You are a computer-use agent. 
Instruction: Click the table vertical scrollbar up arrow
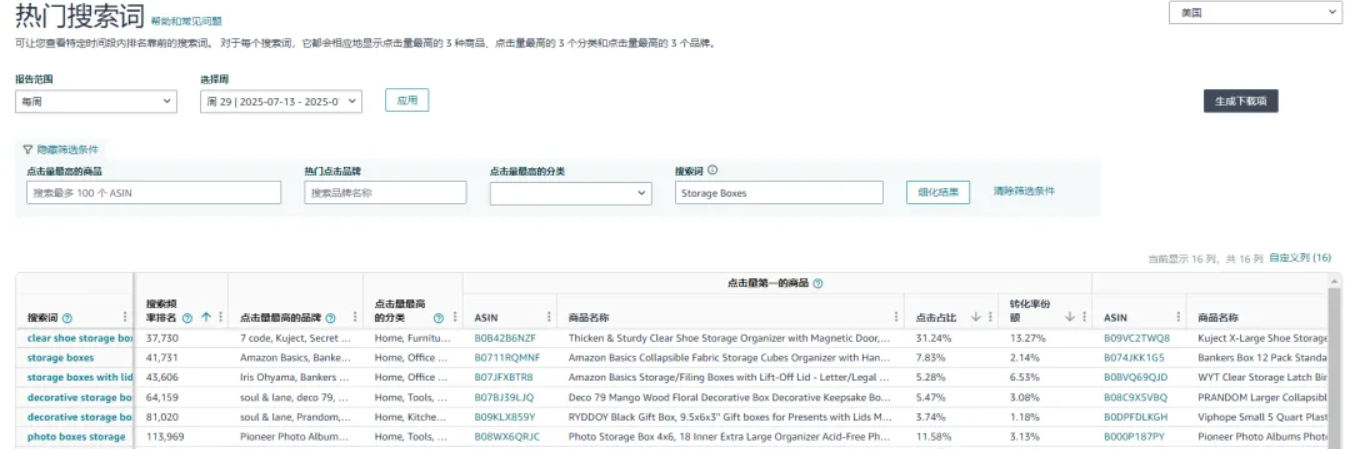pos(1334,279)
